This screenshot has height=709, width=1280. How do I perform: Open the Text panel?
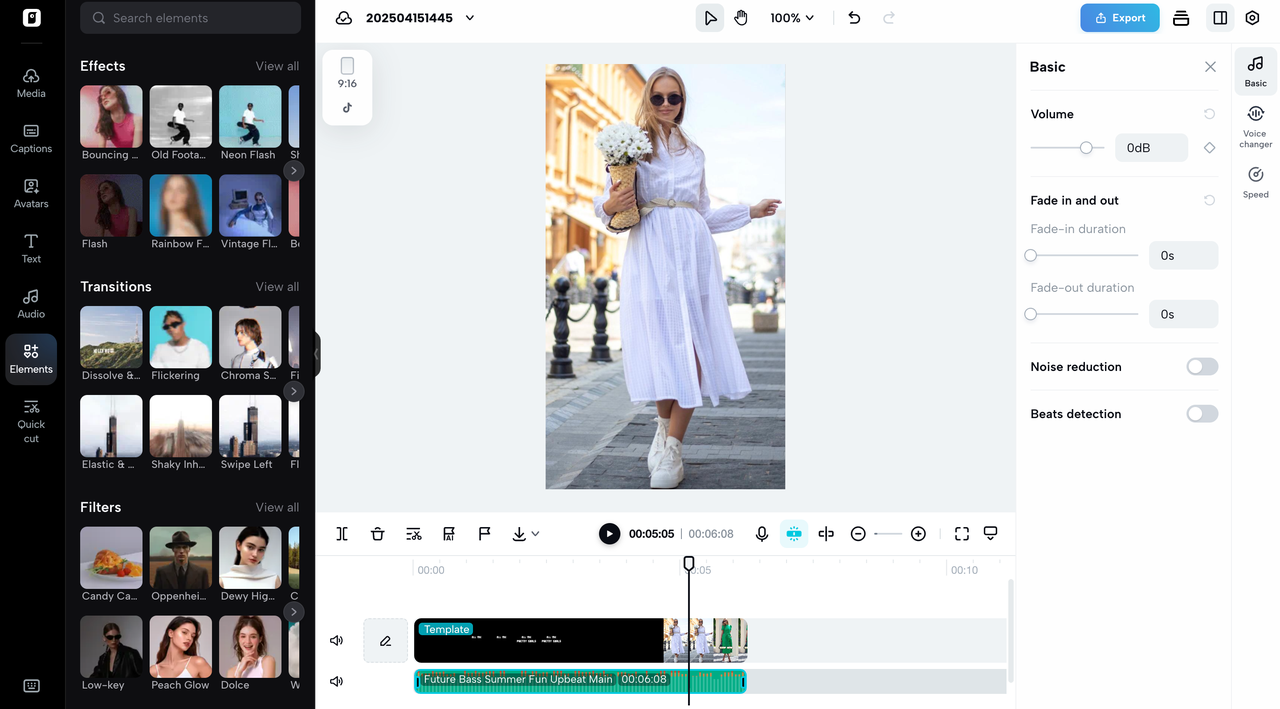click(31, 248)
